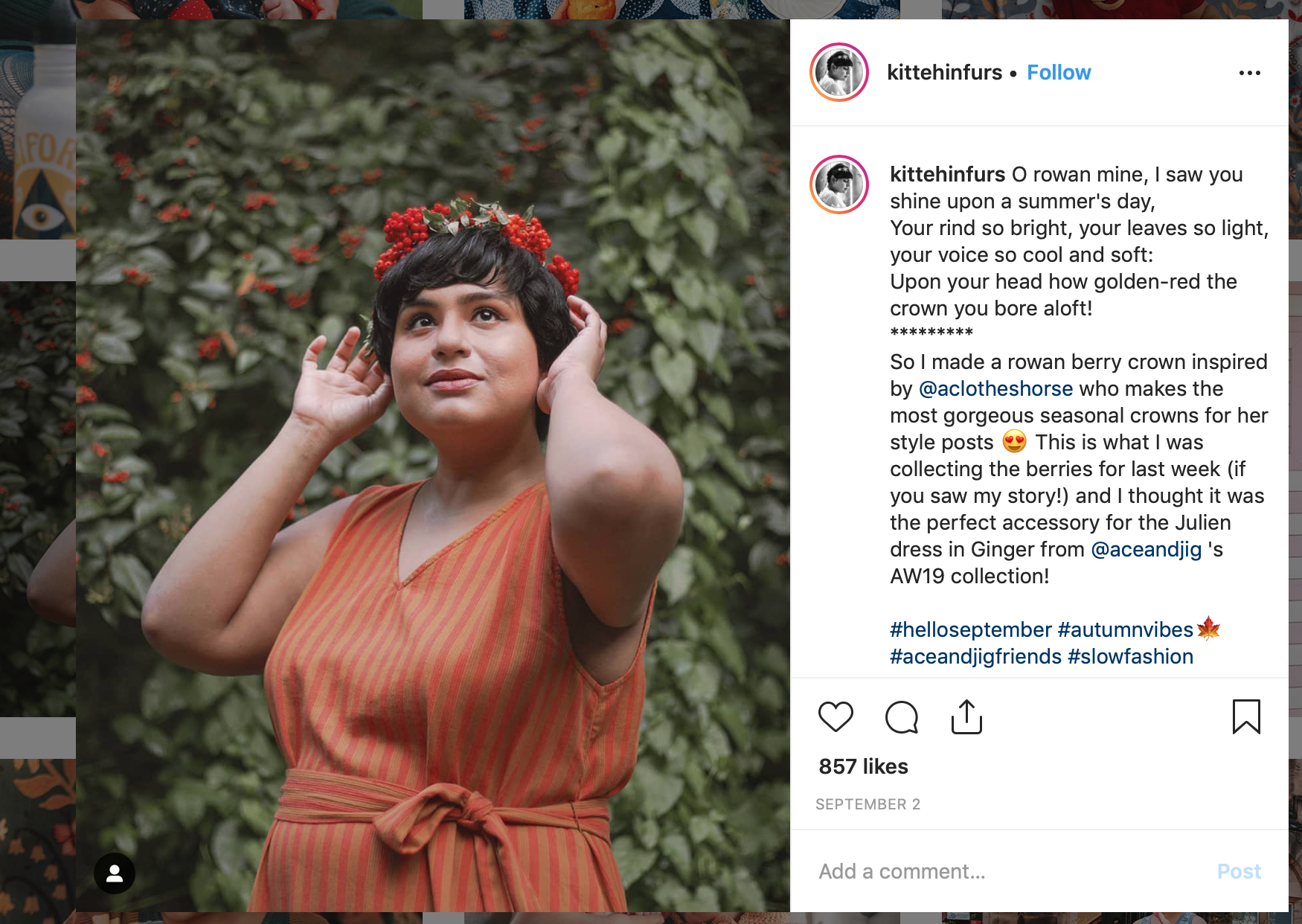Visit the @aceandjig mention
1302x924 pixels.
point(1146,550)
